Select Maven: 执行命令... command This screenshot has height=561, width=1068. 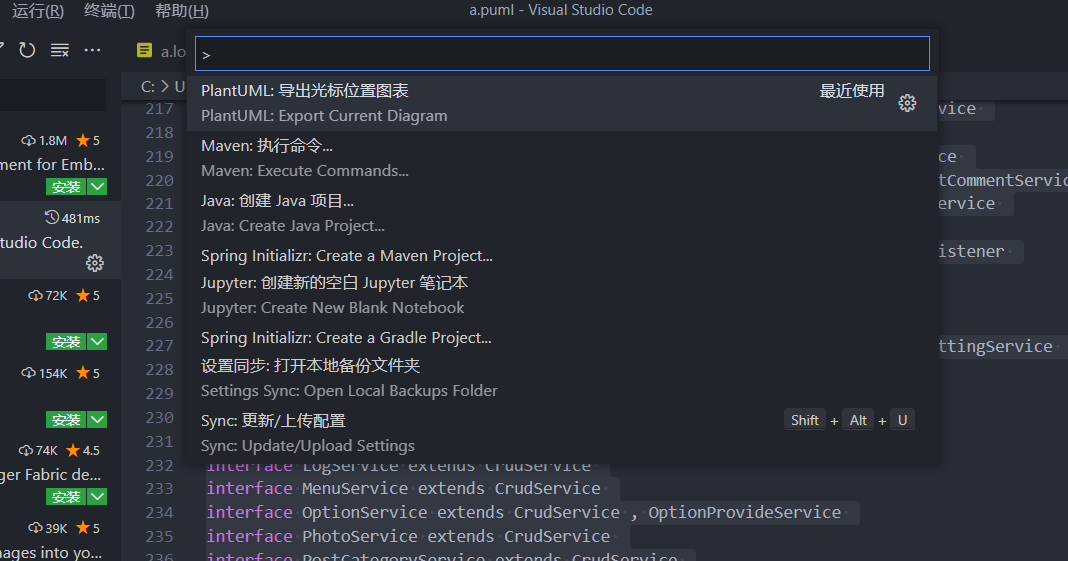562,158
